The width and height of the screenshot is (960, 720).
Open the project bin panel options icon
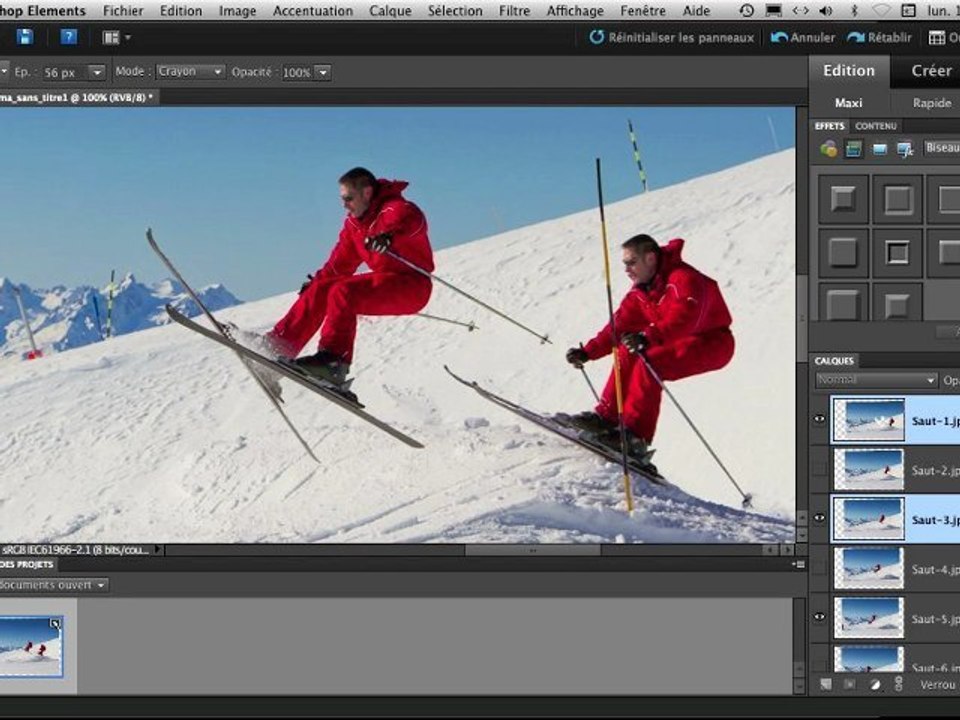[x=798, y=564]
